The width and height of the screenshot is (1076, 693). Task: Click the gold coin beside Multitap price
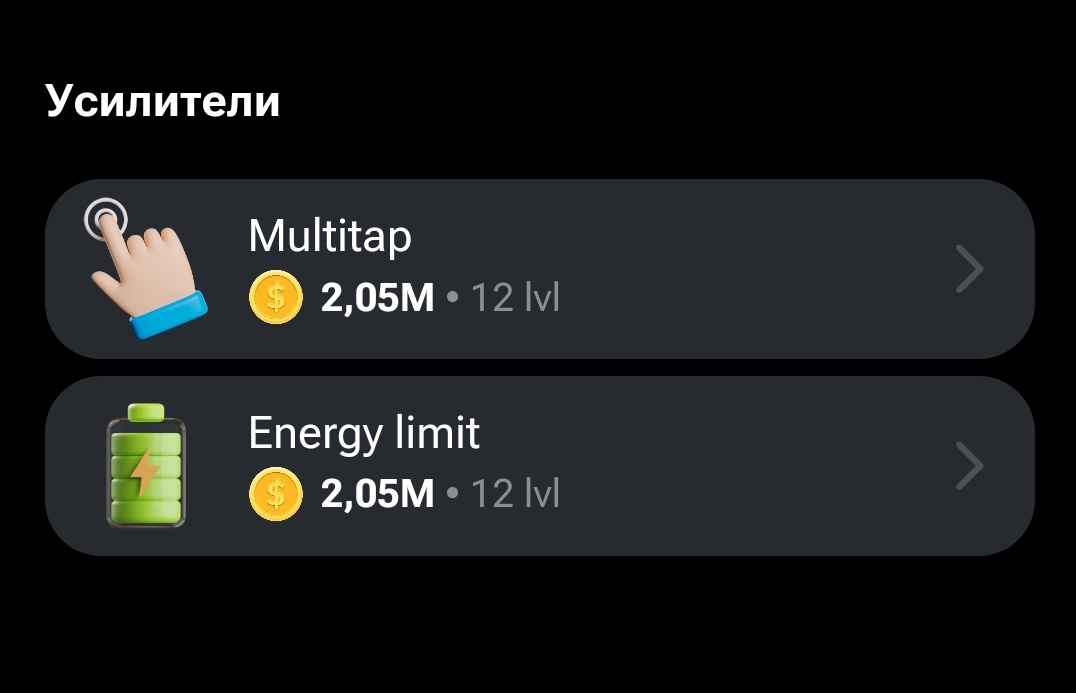(x=276, y=297)
